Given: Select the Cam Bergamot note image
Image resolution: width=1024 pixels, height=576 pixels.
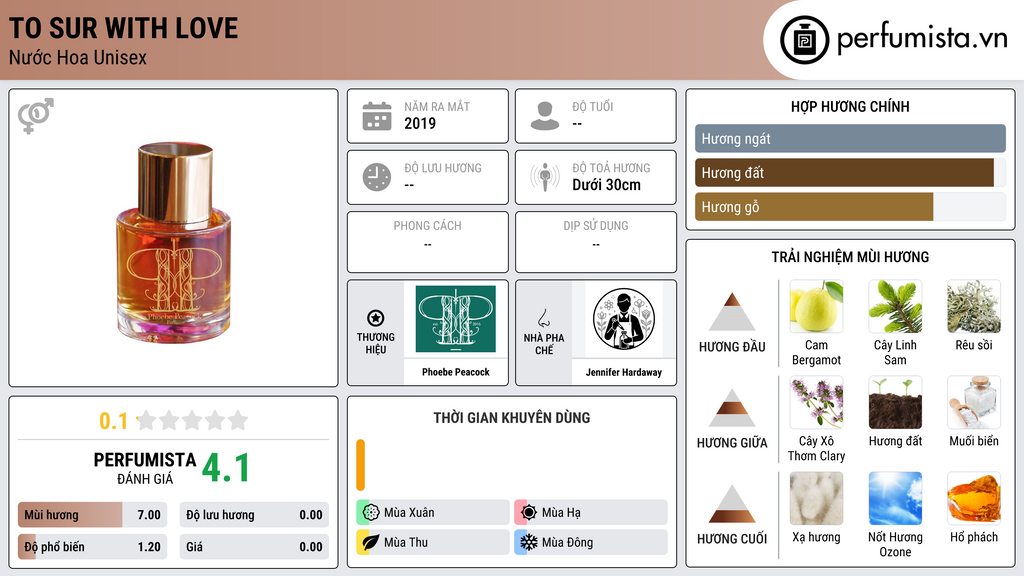Looking at the screenshot, I should click(x=816, y=306).
